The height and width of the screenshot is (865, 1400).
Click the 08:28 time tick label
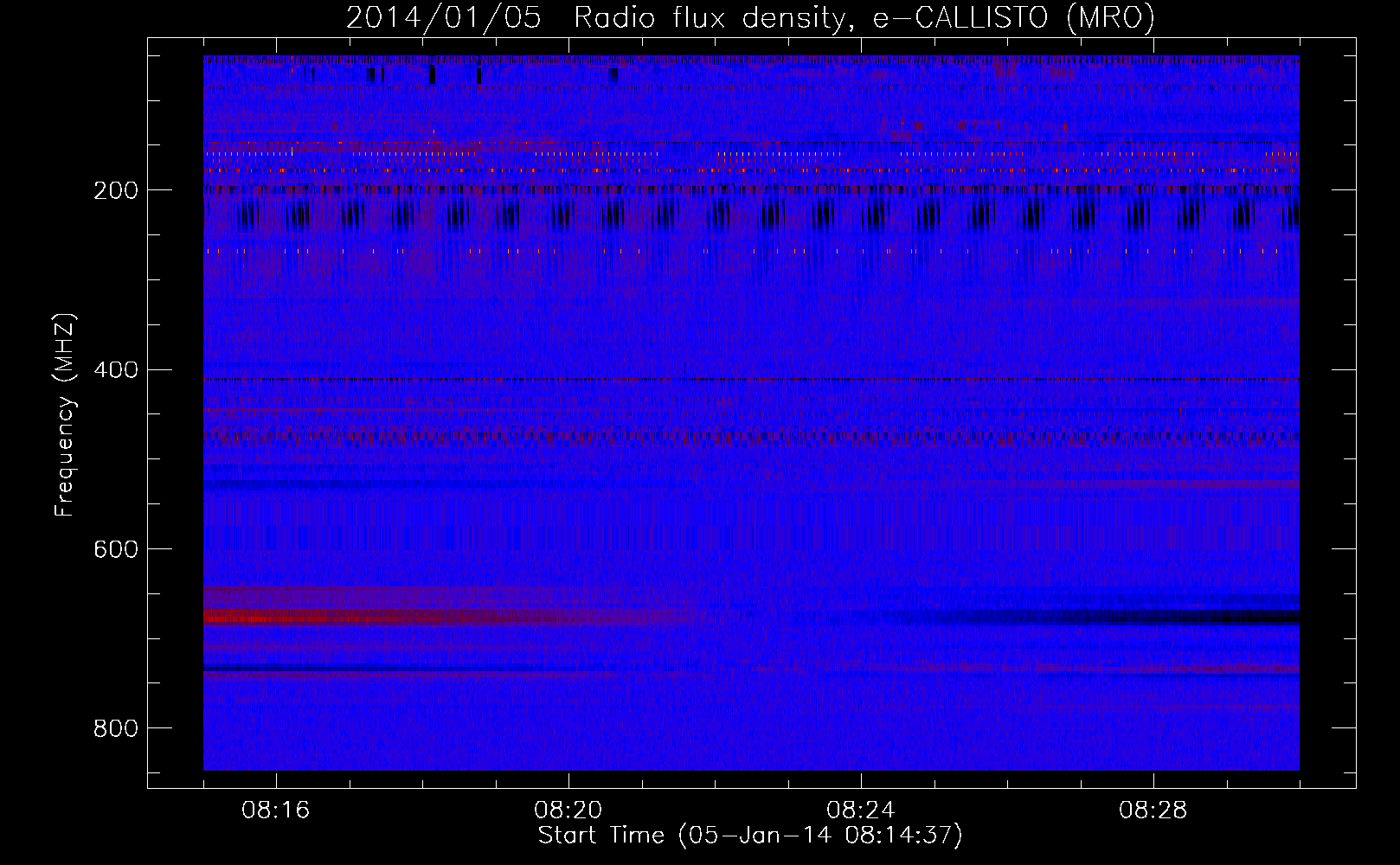[1153, 811]
